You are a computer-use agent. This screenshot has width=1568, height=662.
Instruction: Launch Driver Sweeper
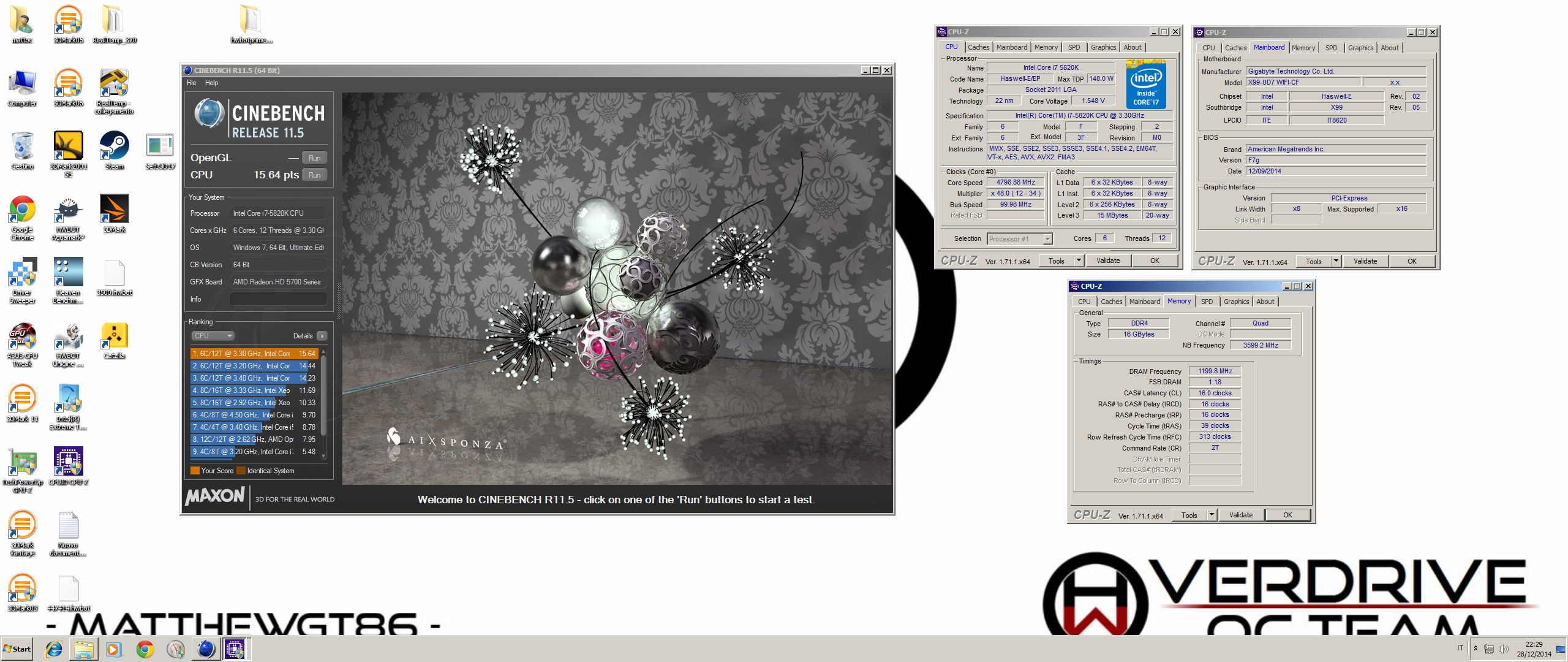(x=22, y=281)
